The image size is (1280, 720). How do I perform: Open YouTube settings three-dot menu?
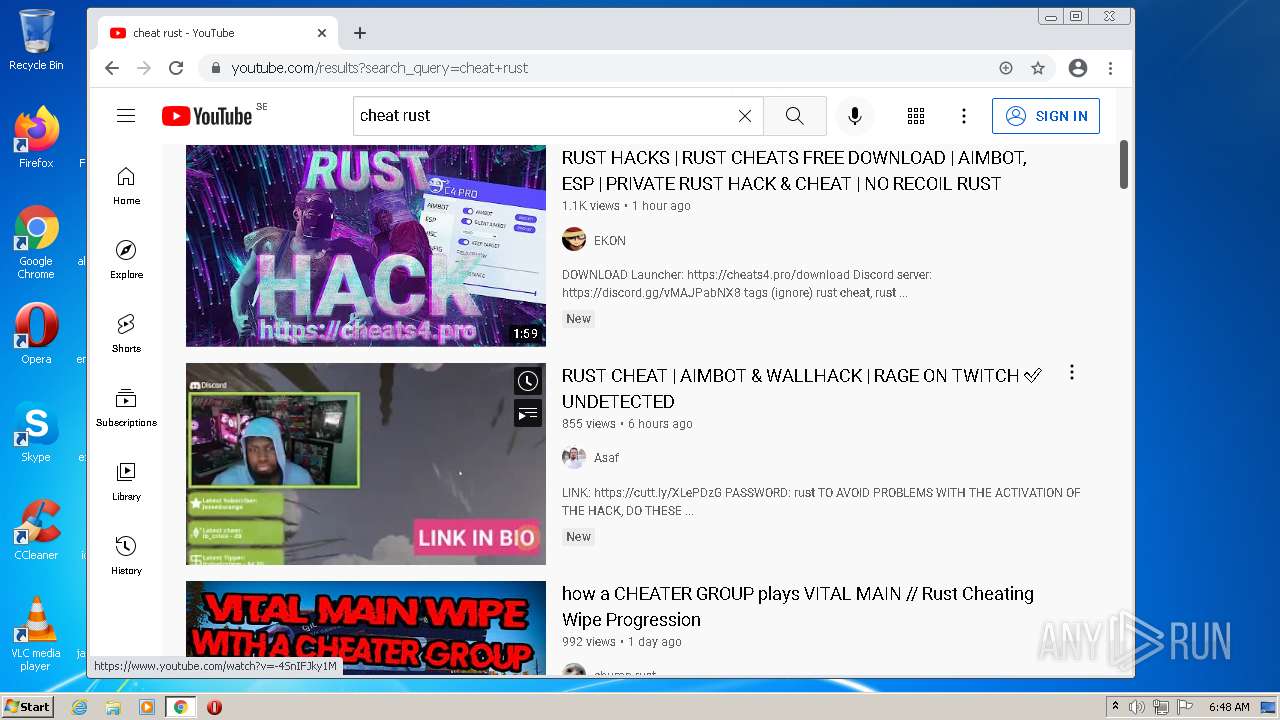964,116
